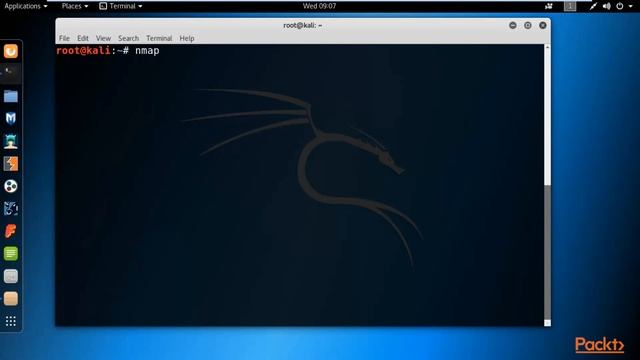Open the View menu
640x360 pixels.
pos(103,38)
